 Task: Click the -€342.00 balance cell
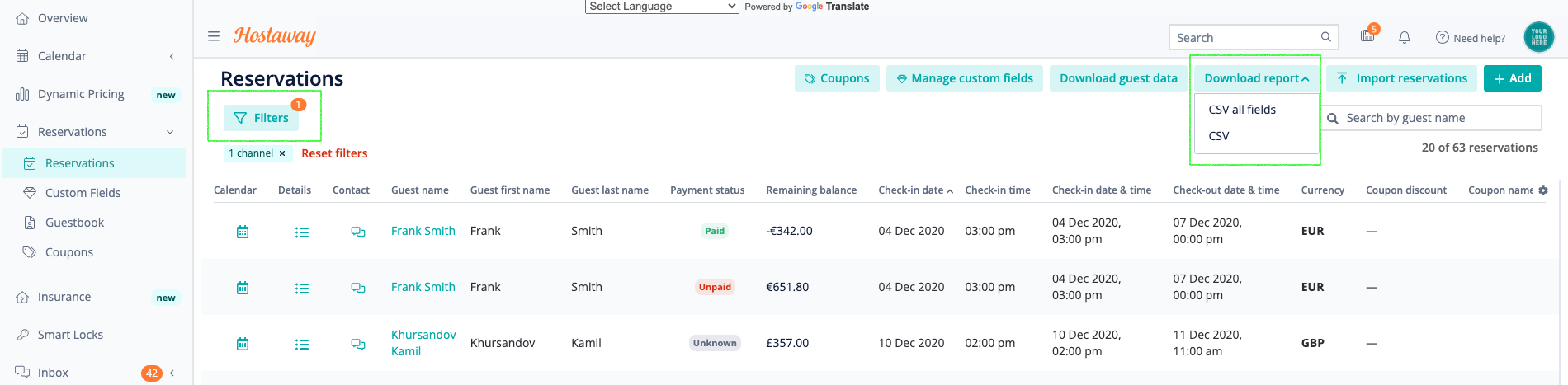[x=789, y=231]
